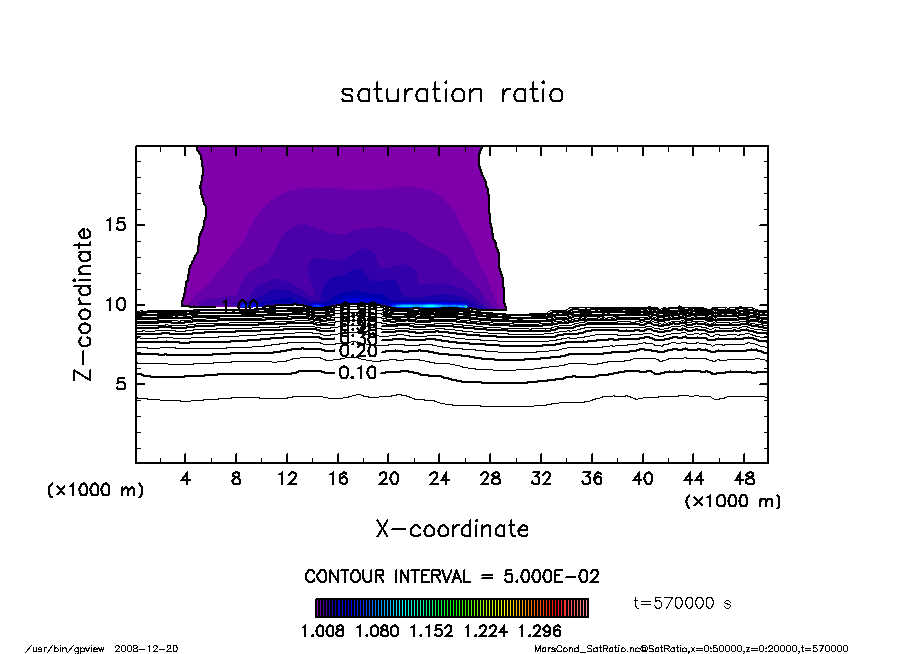Select the 1.152 color bar label
Screen dimensions: 904x654
(430, 631)
